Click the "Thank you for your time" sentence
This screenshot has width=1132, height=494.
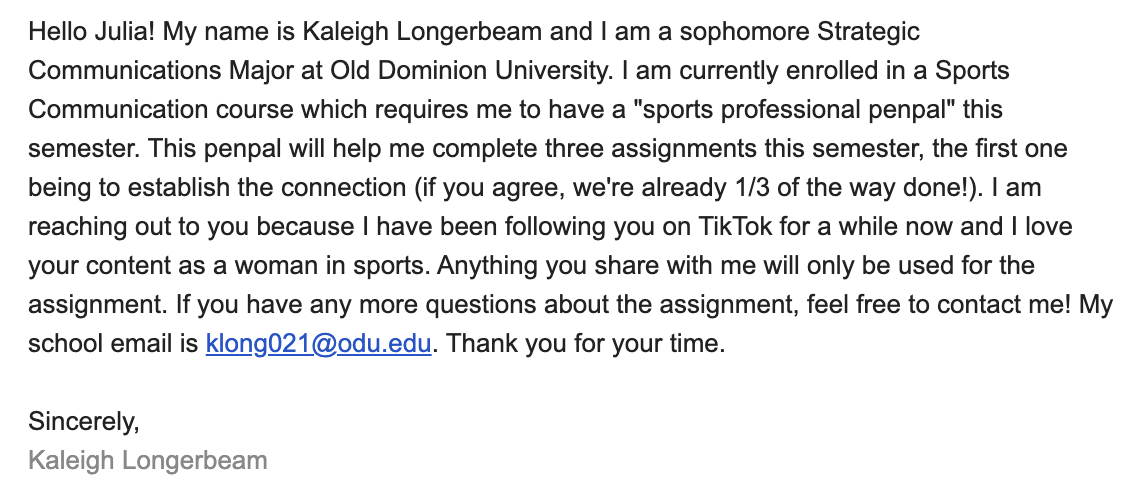coord(585,345)
